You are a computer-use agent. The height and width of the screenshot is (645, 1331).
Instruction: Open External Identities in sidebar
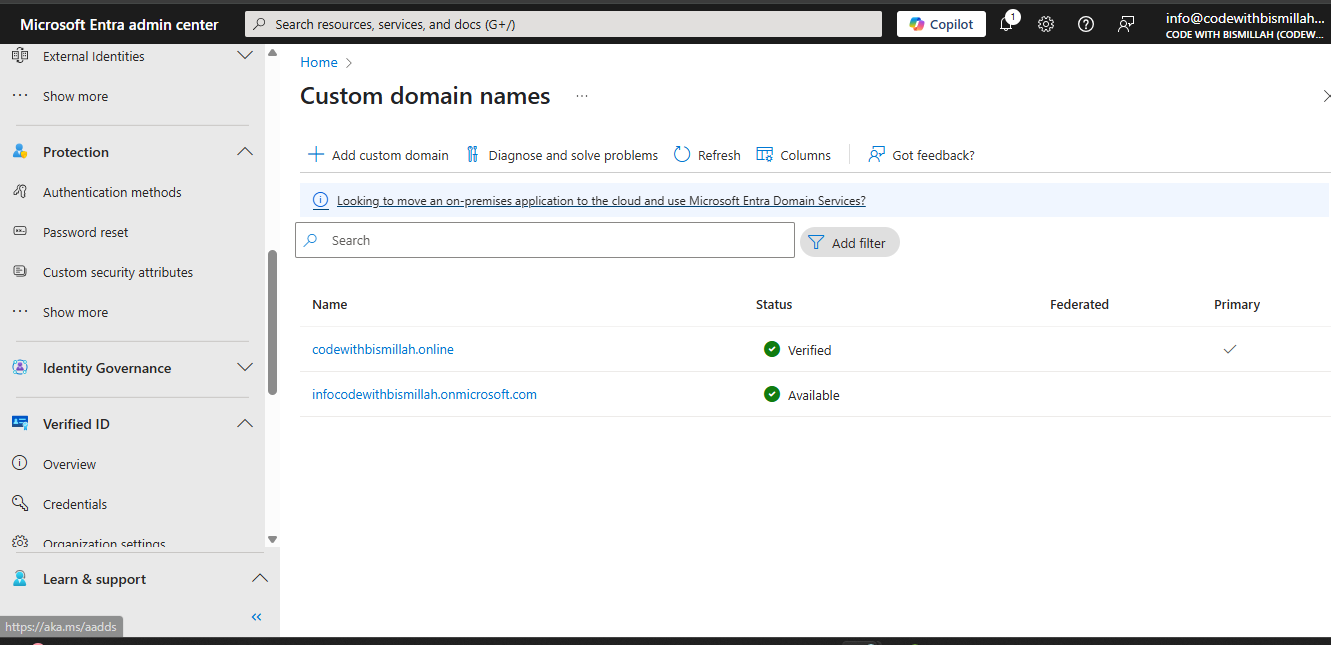pos(94,57)
